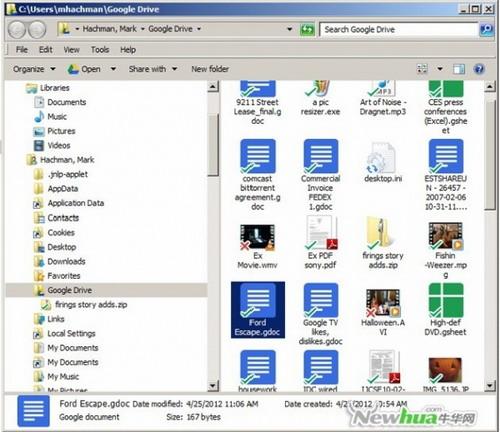Expand the breadcrumb arrow after Hachman, Mark
Viewport: 500px width, 432px height.
click(143, 29)
